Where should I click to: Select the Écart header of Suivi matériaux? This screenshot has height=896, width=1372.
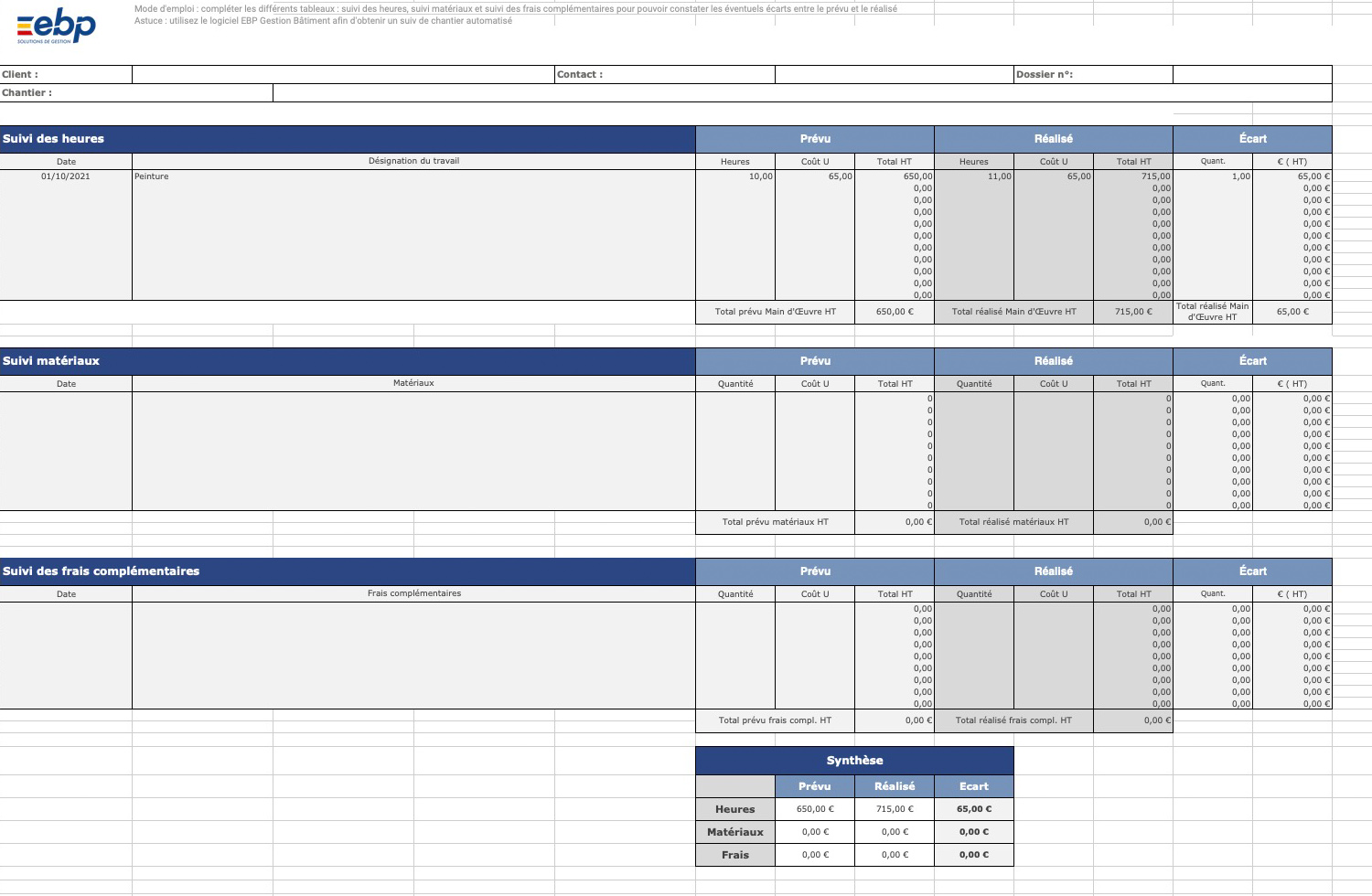pyautogui.click(x=1253, y=361)
